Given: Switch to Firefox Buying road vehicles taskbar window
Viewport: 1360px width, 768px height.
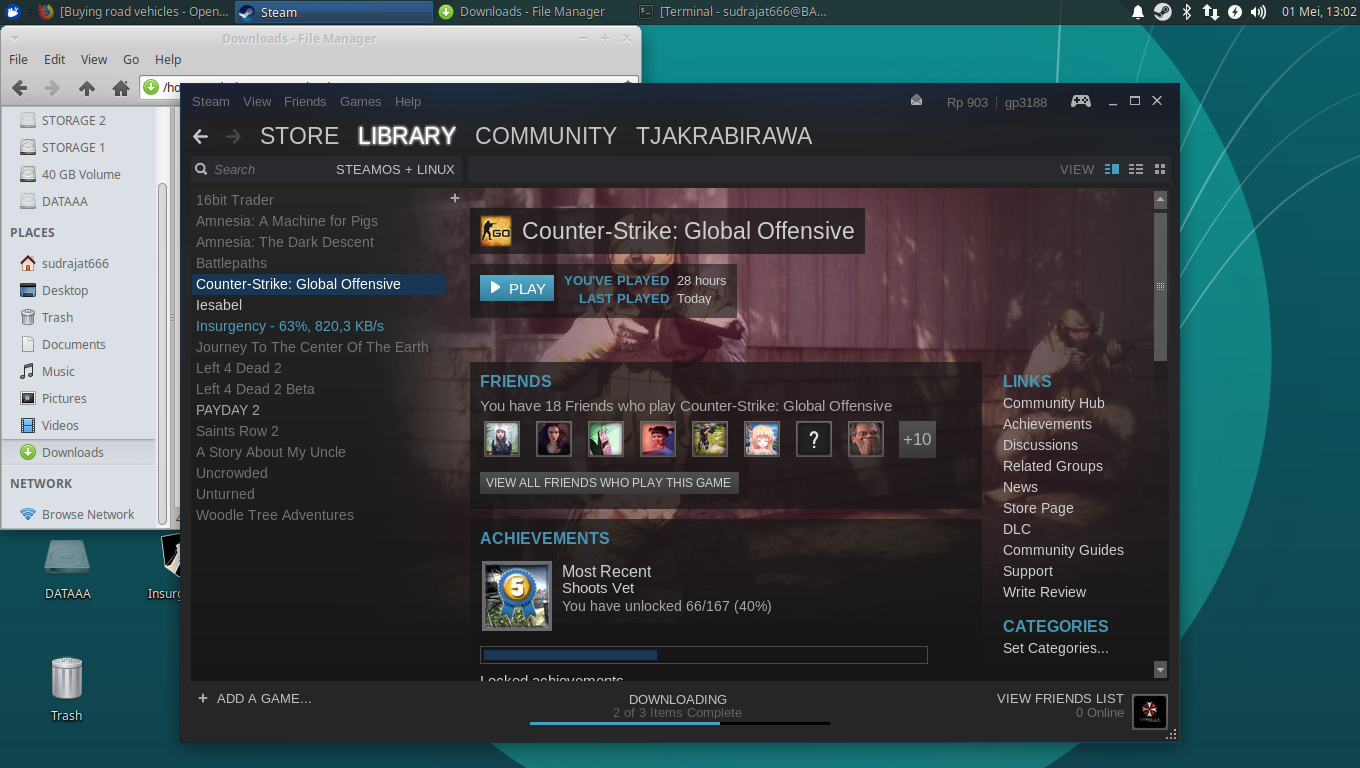Looking at the screenshot, I should click(x=134, y=12).
